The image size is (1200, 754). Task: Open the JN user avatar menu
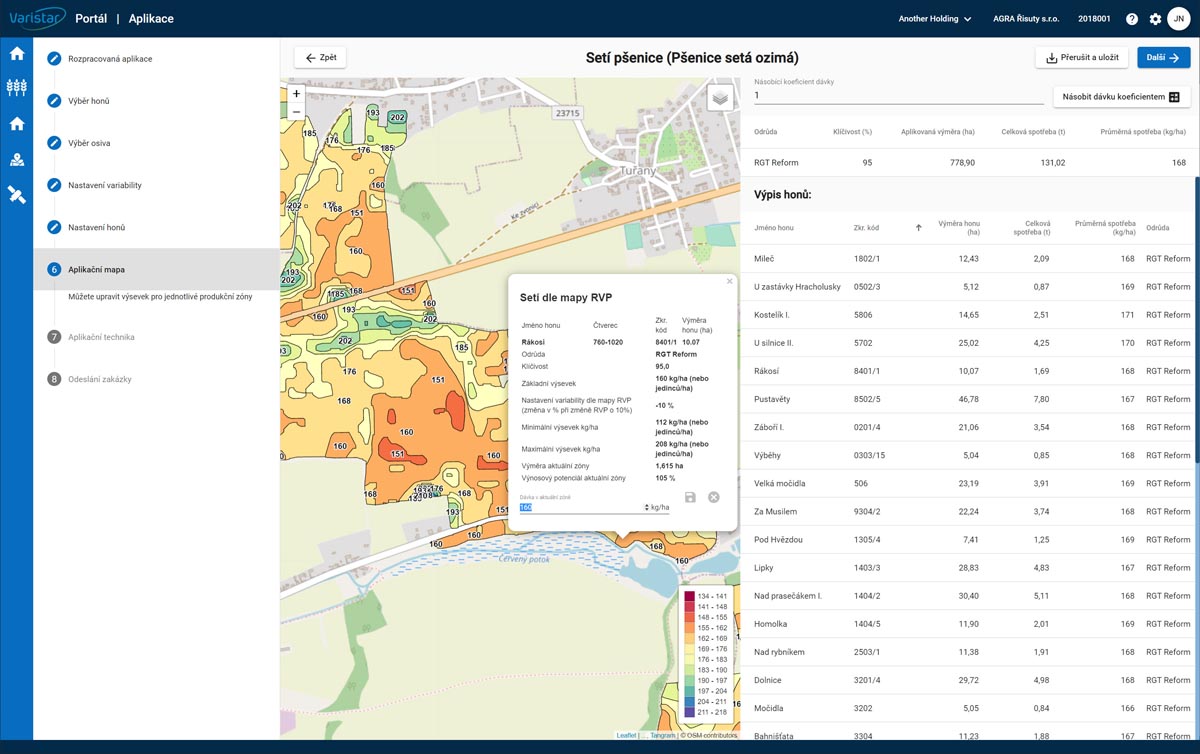click(x=1179, y=19)
